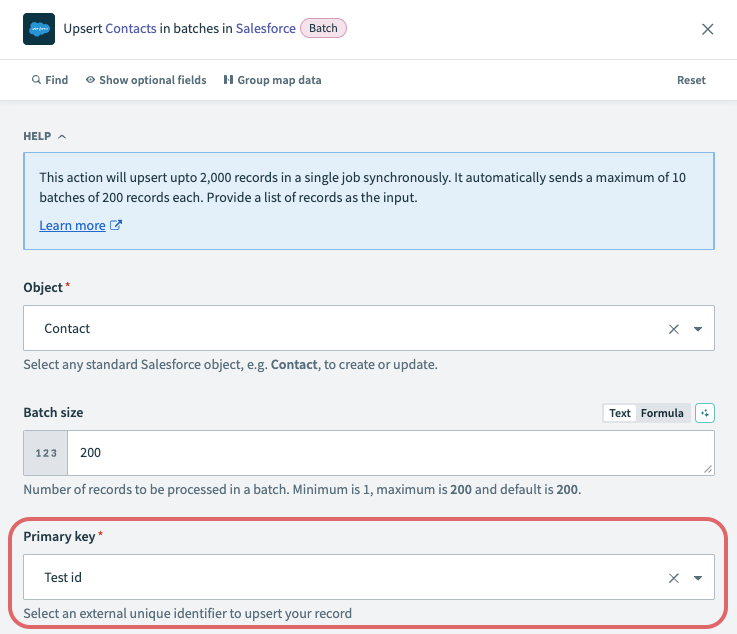Clear the Test id primary key
The image size is (737, 634).
673,578
